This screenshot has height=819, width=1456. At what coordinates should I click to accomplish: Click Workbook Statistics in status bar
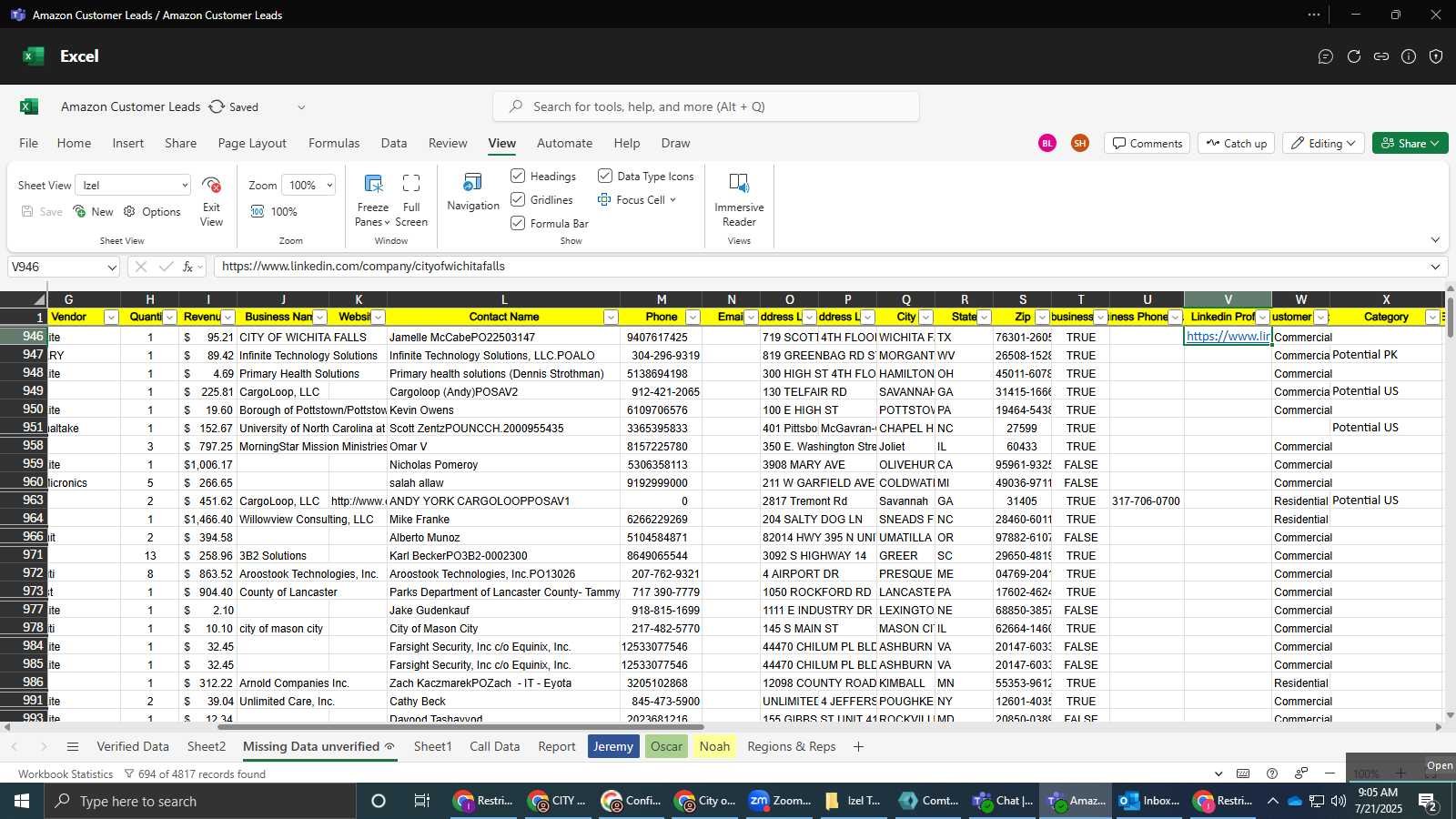(x=66, y=773)
